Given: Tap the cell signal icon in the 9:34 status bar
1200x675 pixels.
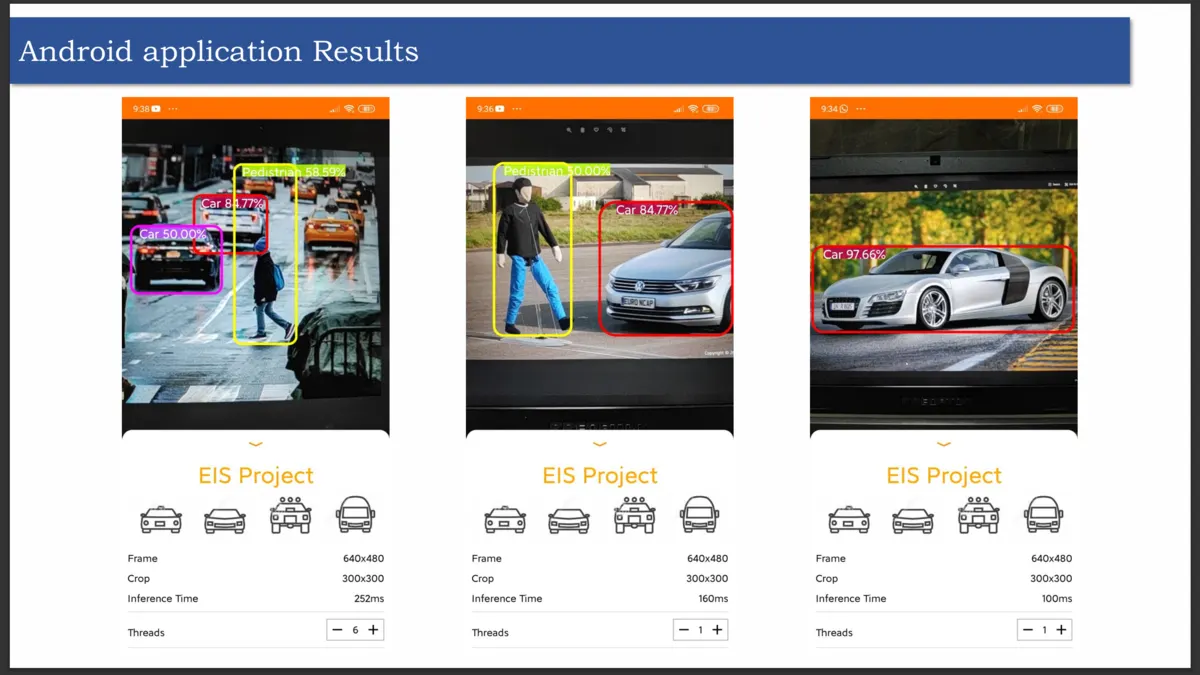Looking at the screenshot, I should (x=1022, y=108).
